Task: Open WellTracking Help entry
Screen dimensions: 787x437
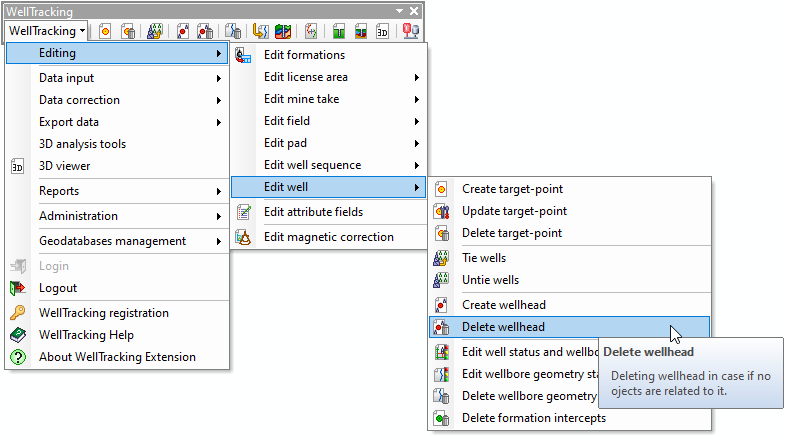Action: click(117, 335)
